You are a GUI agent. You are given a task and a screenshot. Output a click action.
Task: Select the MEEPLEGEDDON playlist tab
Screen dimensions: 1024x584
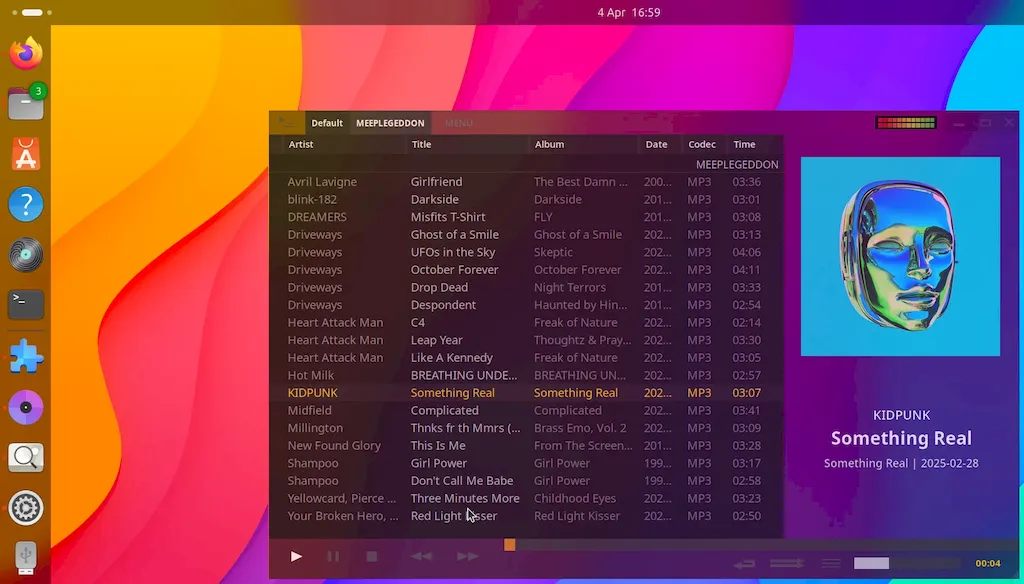[x=390, y=123]
